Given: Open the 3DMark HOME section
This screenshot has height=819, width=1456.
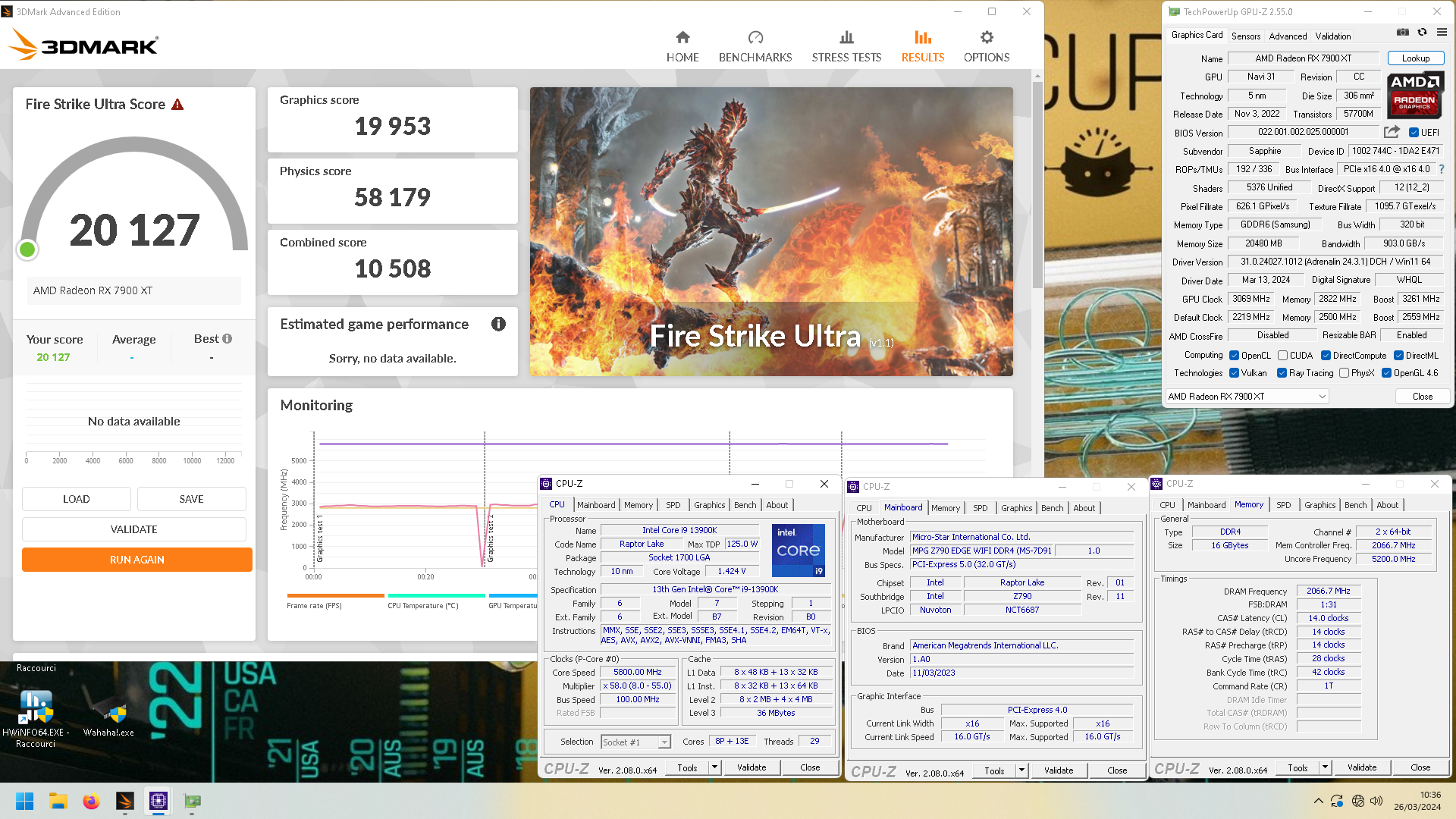Looking at the screenshot, I should tap(682, 47).
